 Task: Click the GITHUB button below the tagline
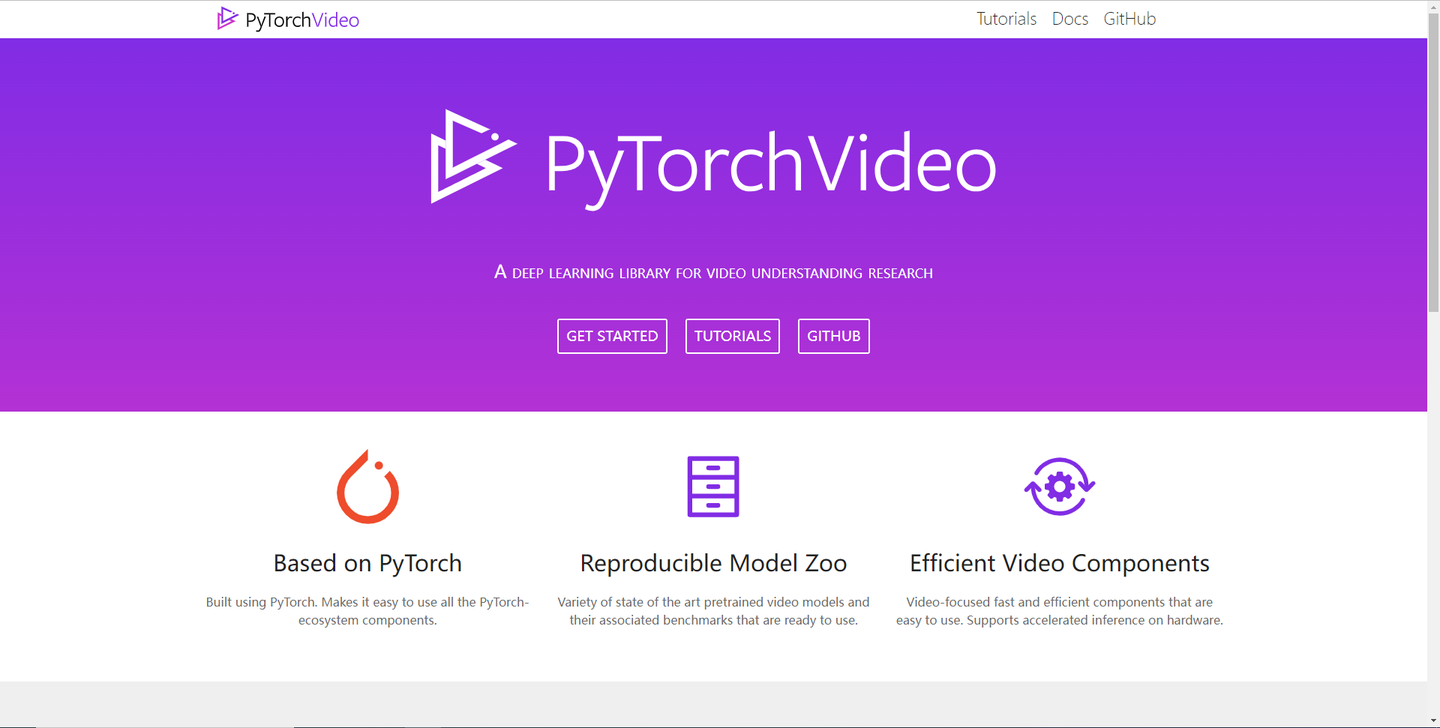(x=833, y=336)
